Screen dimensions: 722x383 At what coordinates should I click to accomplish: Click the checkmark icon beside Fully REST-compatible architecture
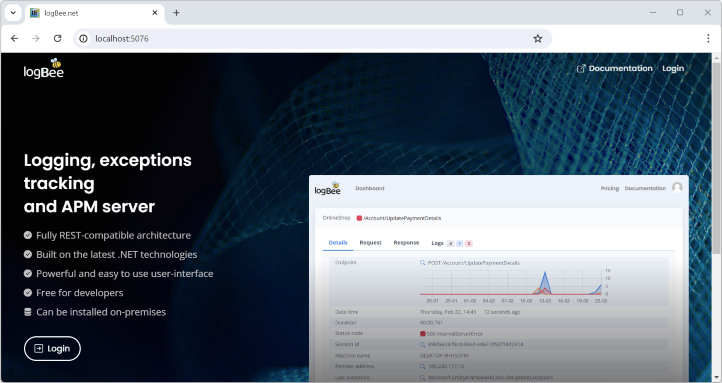coord(28,235)
